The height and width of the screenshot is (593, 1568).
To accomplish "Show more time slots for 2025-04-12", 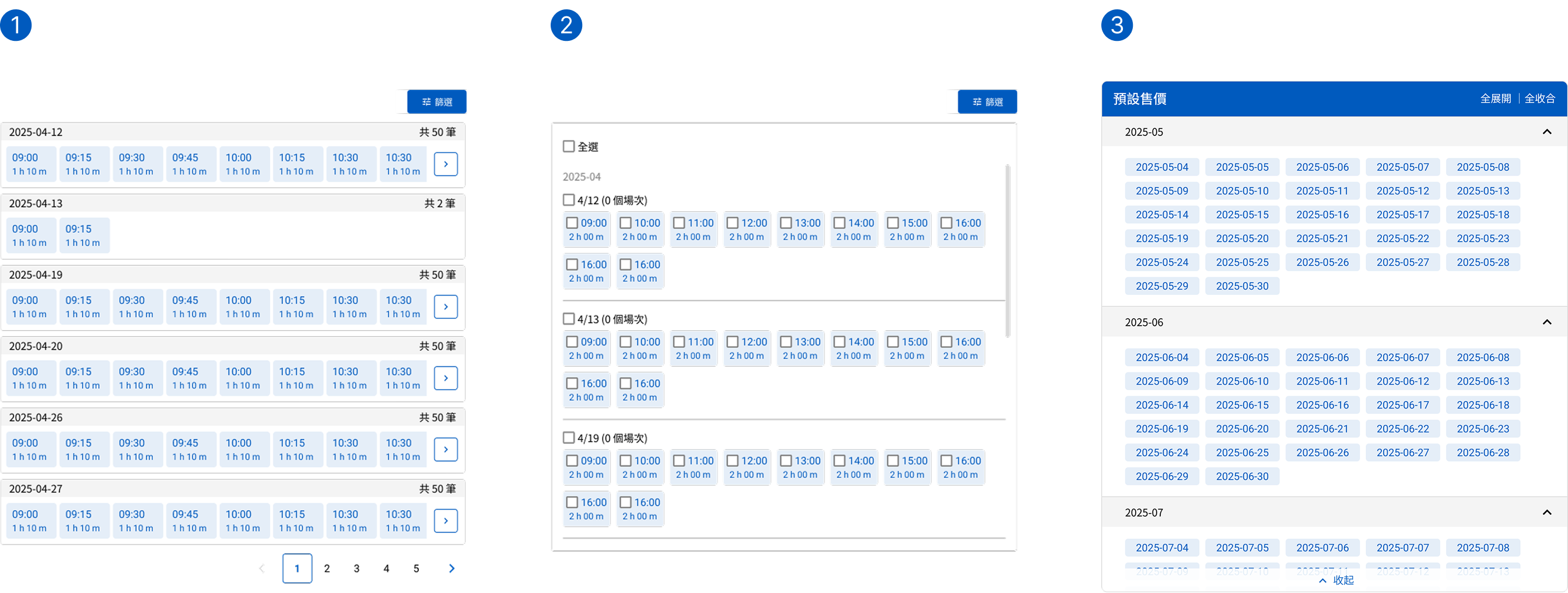I will 446,165.
